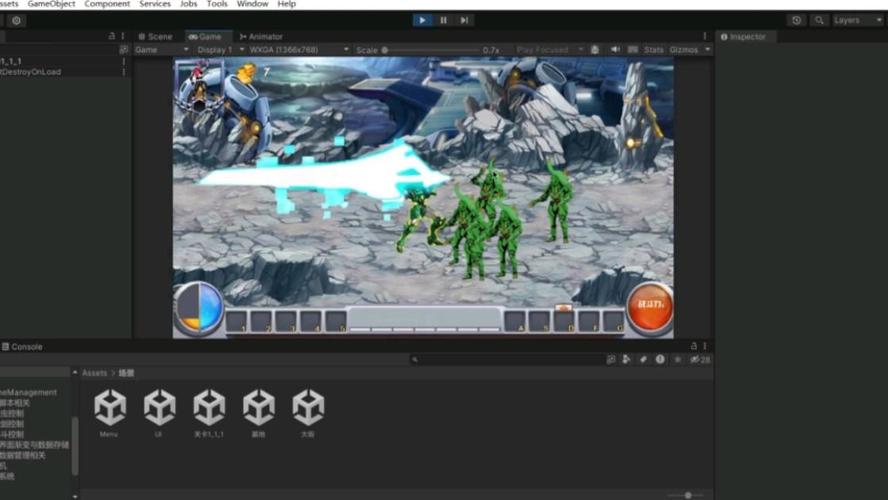The image size is (888, 500).
Task: Open the Undo History icon
Action: [x=796, y=20]
